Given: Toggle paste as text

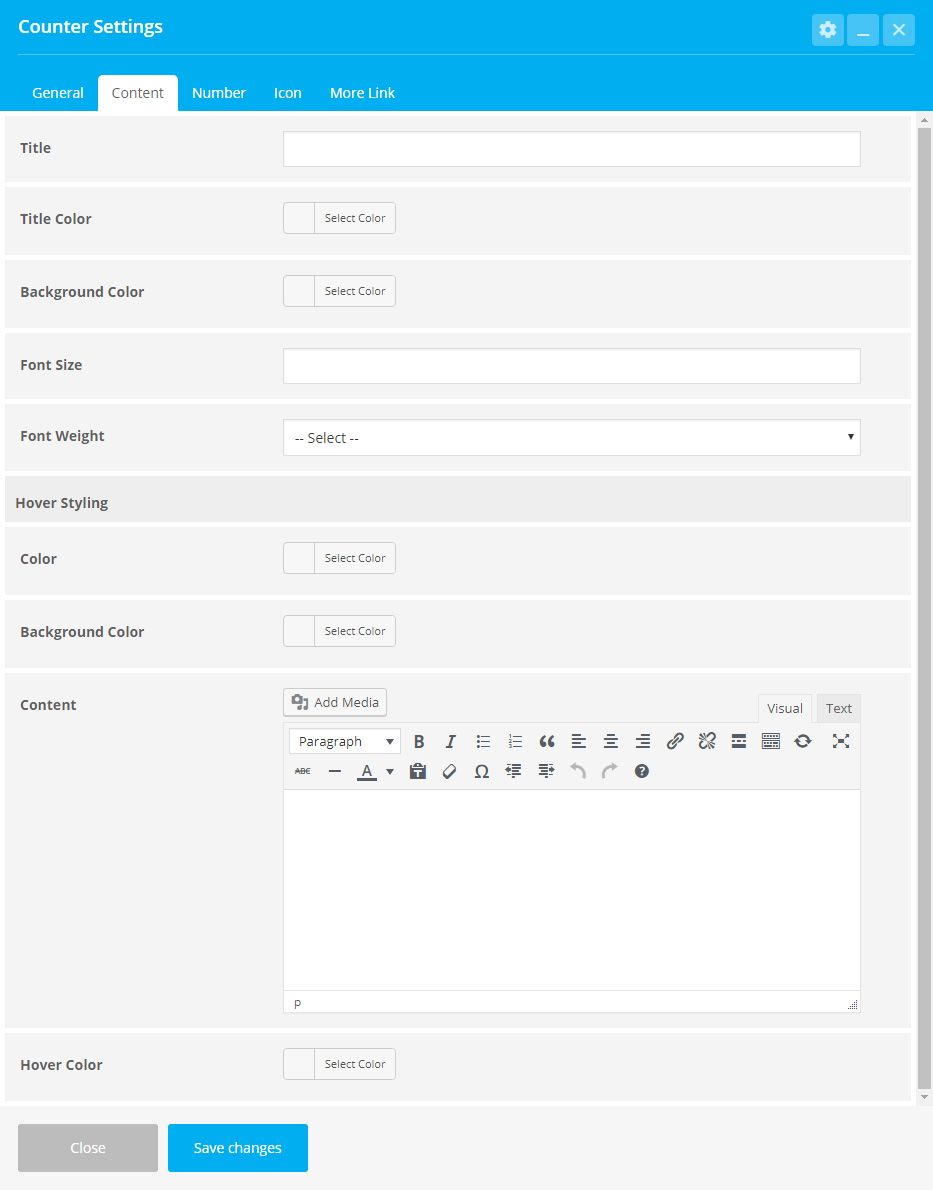Looking at the screenshot, I should pos(418,771).
